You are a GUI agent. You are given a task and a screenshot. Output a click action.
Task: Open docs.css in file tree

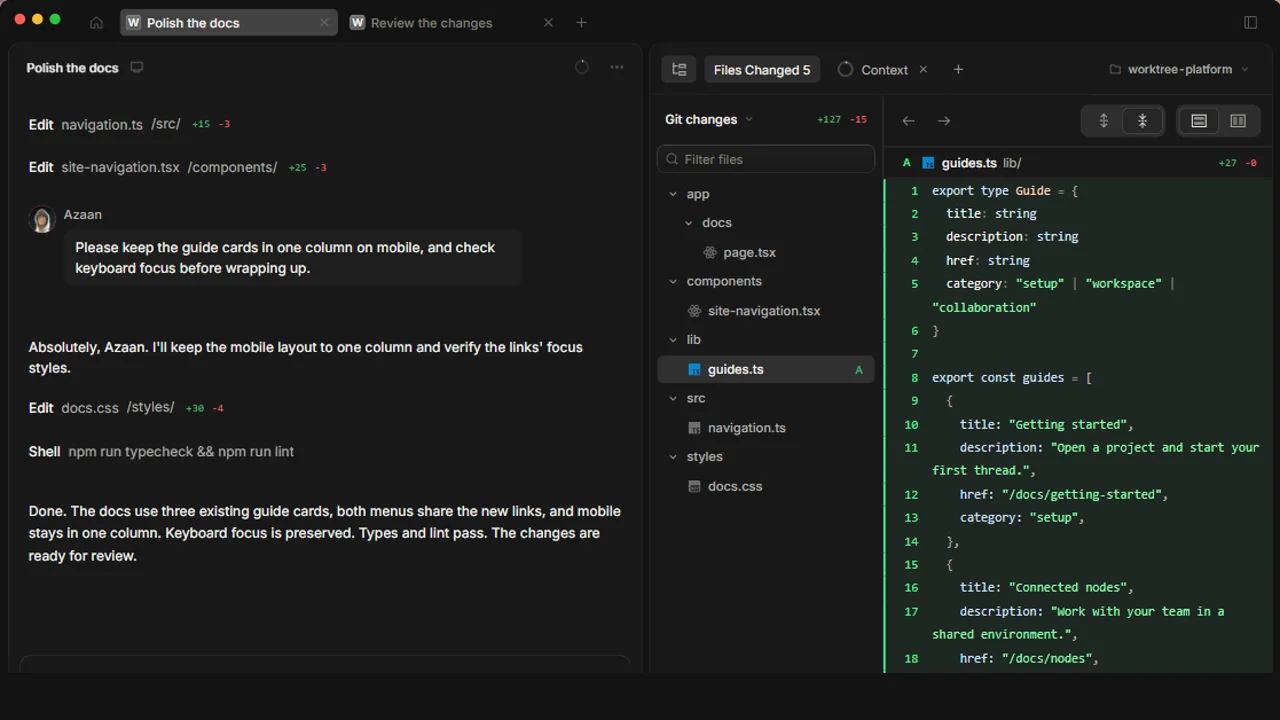click(x=766, y=486)
